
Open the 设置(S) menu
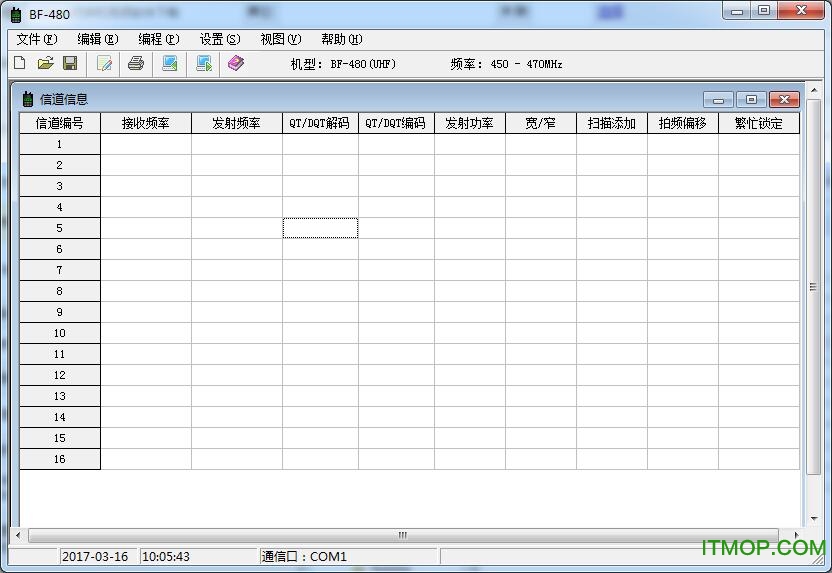tap(220, 39)
